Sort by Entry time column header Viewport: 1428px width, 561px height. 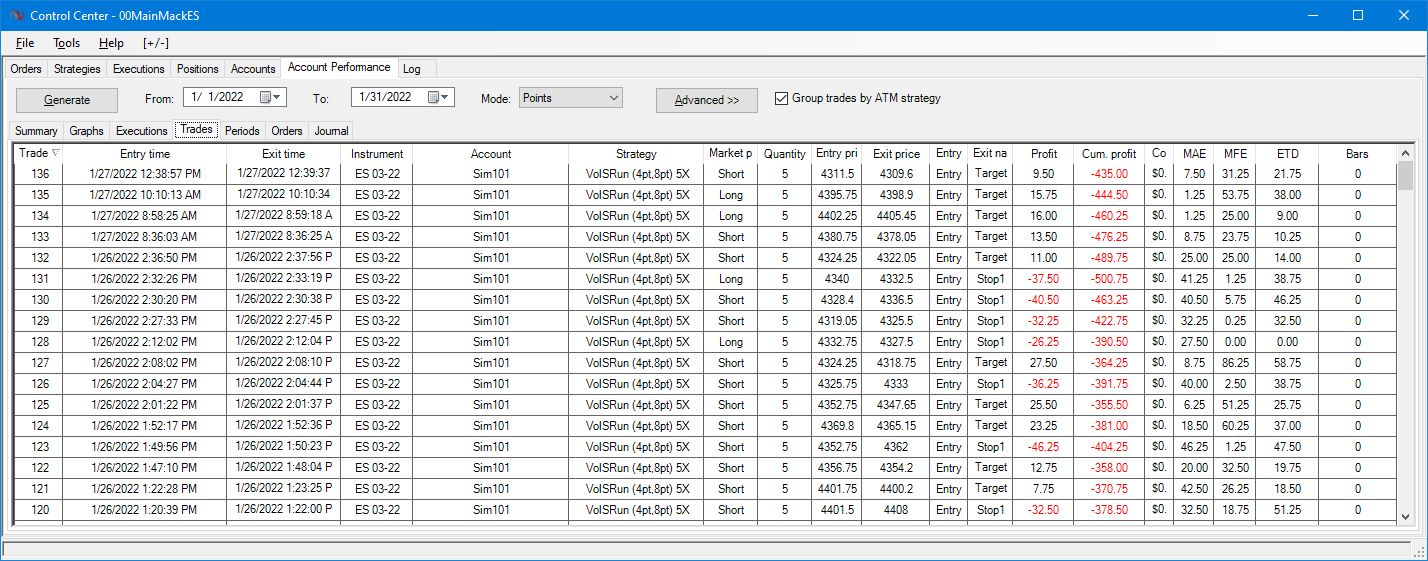tap(145, 154)
